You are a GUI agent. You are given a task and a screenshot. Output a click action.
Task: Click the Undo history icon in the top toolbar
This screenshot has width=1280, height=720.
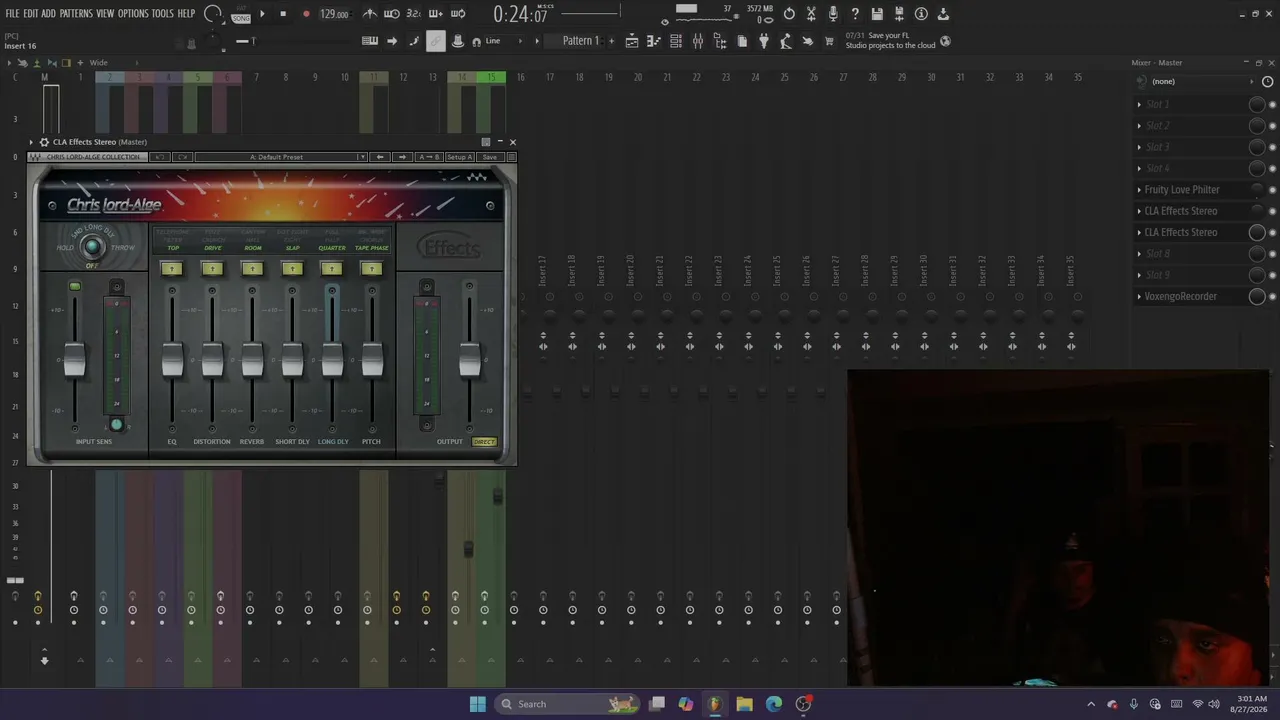click(789, 14)
